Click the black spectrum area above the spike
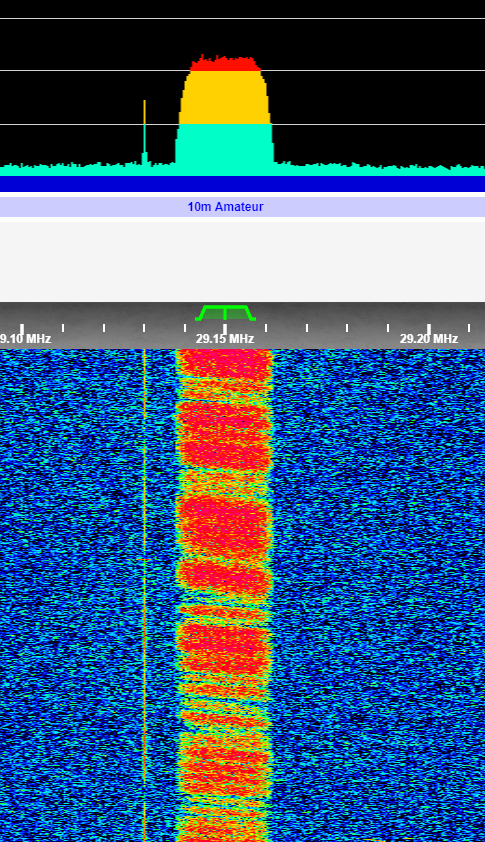Image resolution: width=485 pixels, height=842 pixels. click(144, 59)
